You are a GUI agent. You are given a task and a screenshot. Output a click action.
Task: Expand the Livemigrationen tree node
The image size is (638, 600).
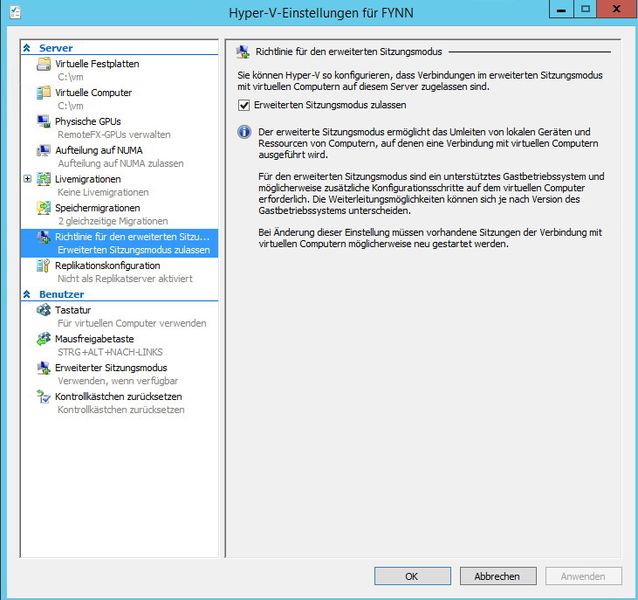pos(27,179)
